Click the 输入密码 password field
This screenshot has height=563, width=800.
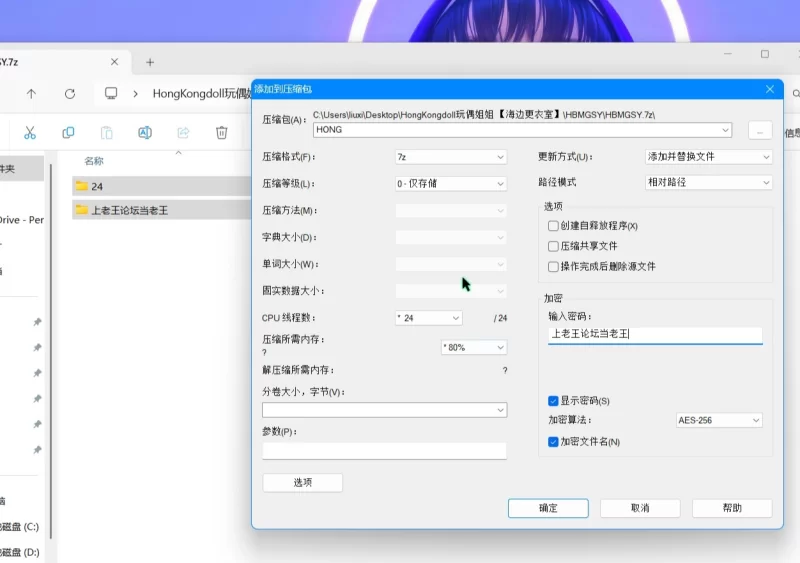pos(655,334)
